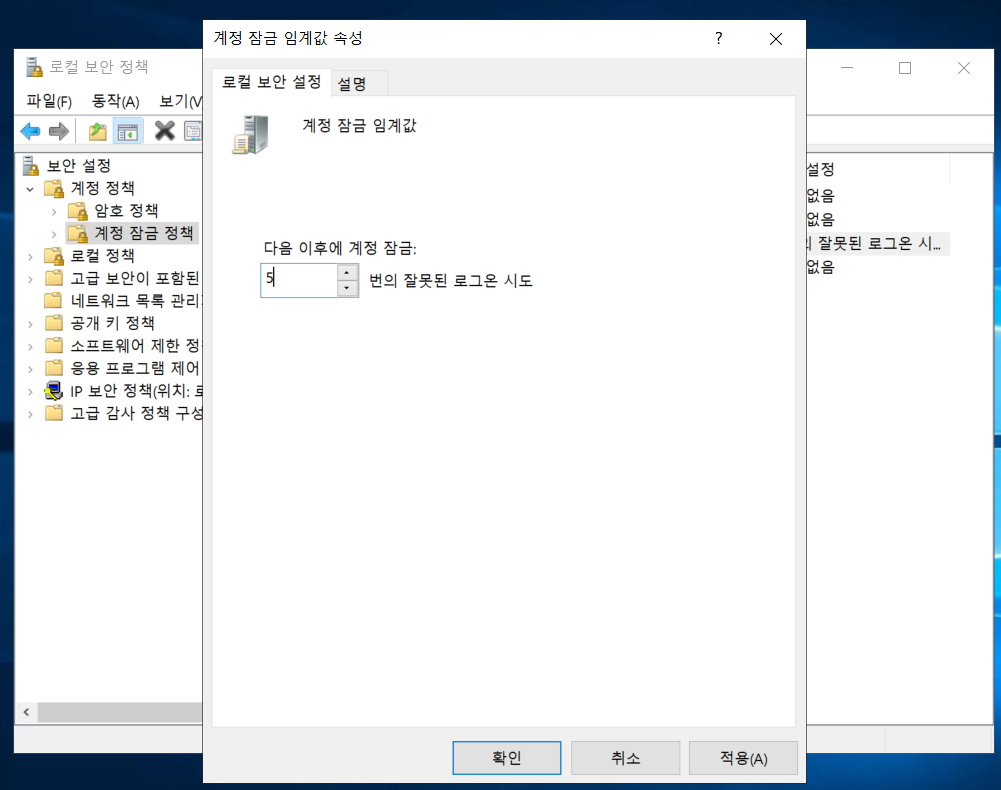Select the 네트워크 목록 관리자 tree item

[x=137, y=300]
